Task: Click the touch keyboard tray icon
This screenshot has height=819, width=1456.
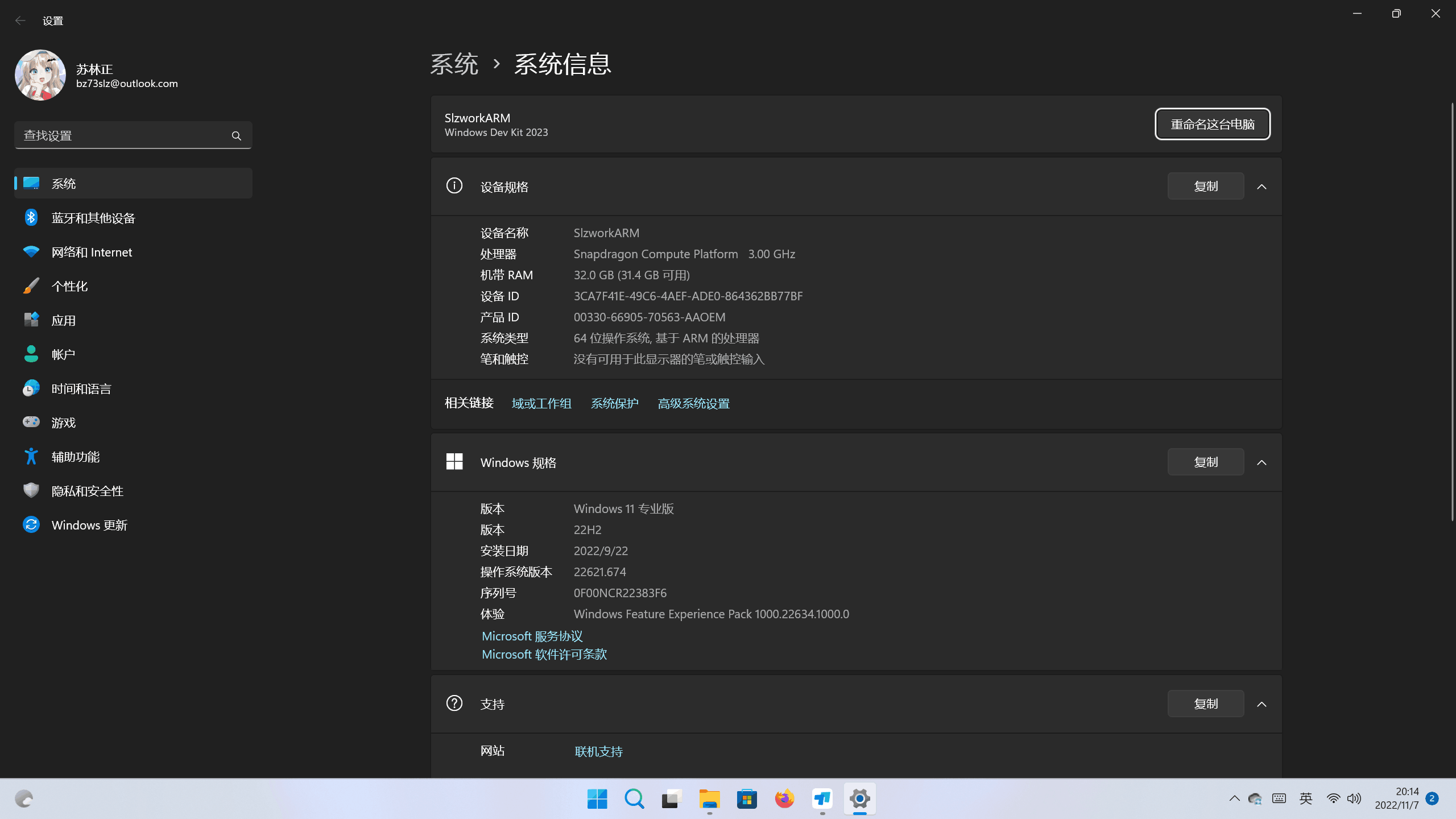Action: (x=1279, y=799)
